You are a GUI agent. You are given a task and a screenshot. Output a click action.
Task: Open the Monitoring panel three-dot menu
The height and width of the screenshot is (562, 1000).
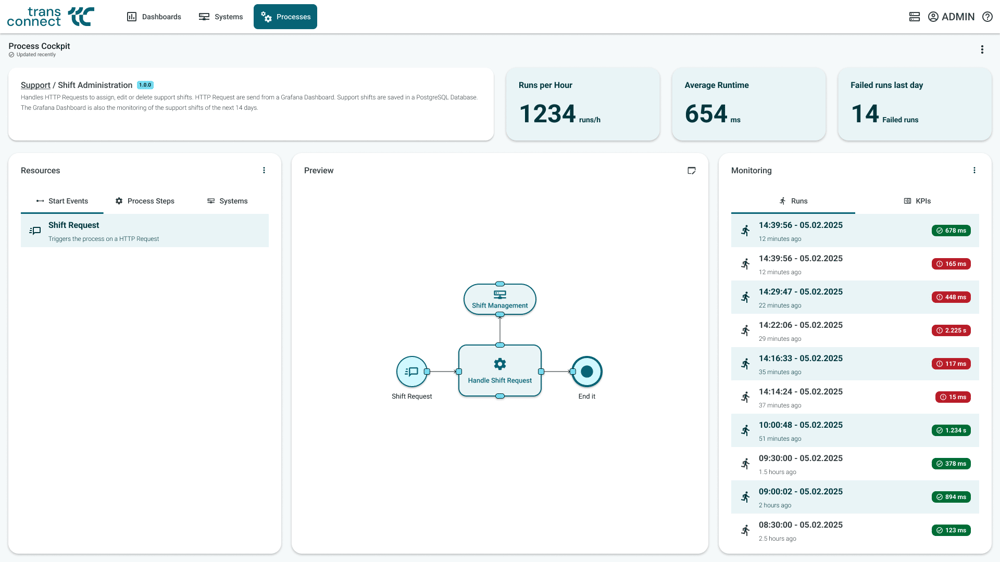click(x=974, y=170)
